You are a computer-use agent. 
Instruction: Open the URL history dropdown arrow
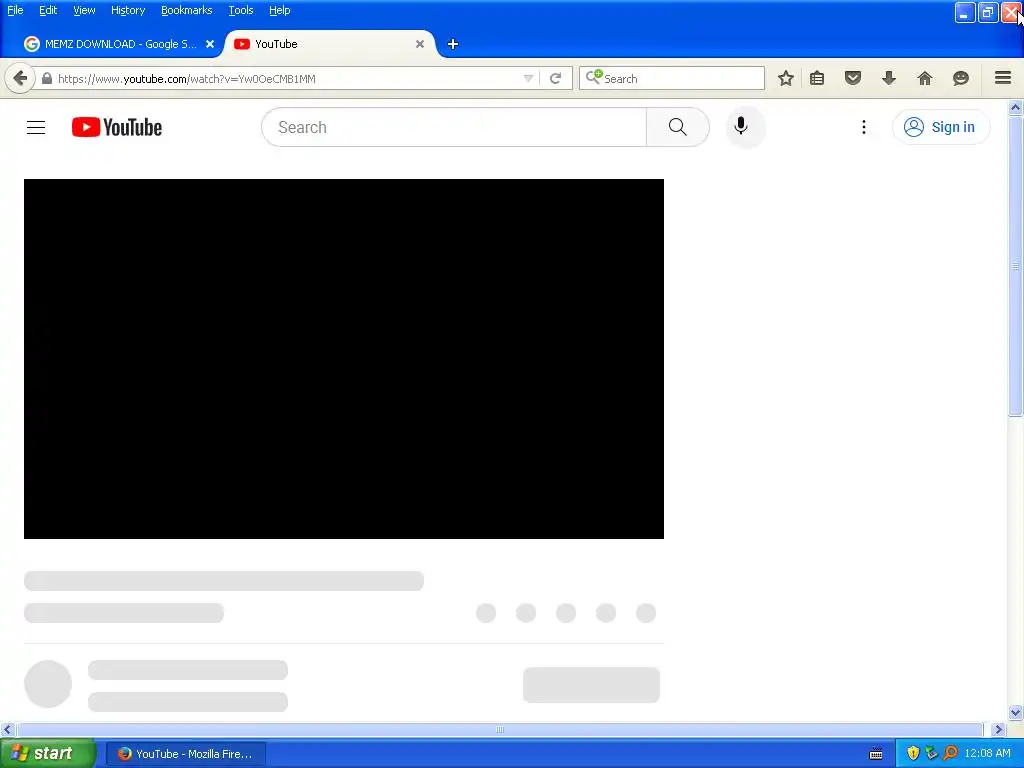pos(528,78)
